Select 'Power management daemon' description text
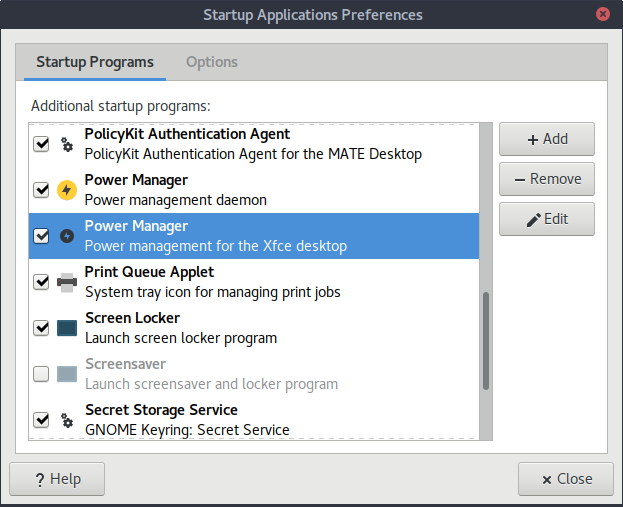623x507 pixels. [176, 200]
